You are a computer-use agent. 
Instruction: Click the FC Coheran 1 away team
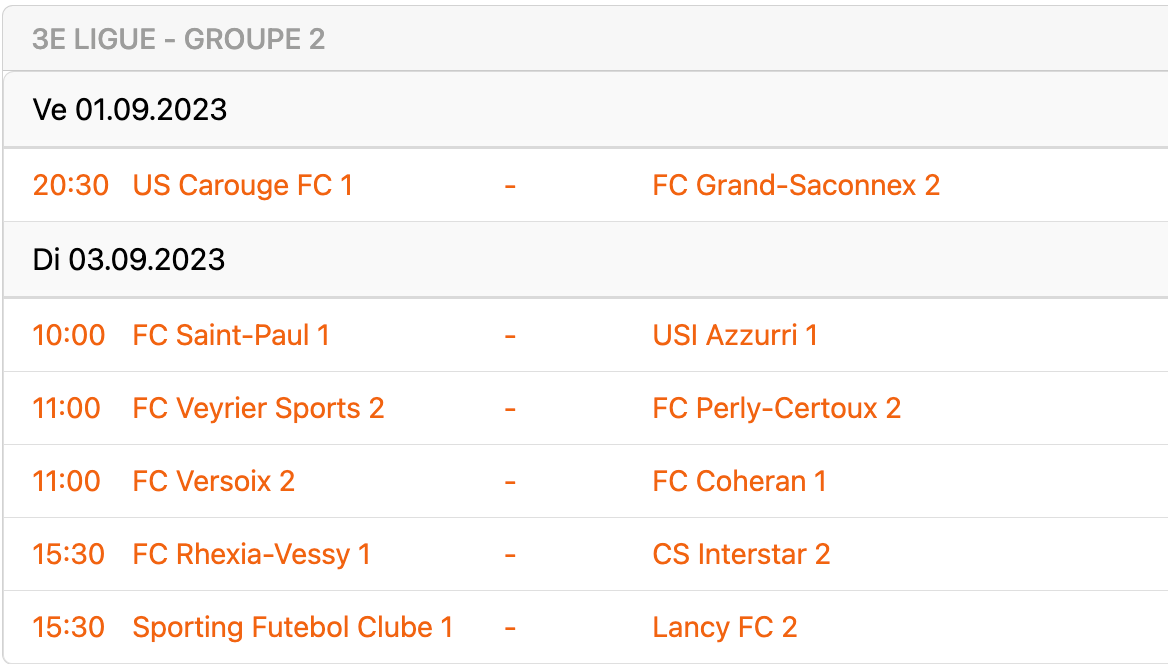[x=739, y=481]
